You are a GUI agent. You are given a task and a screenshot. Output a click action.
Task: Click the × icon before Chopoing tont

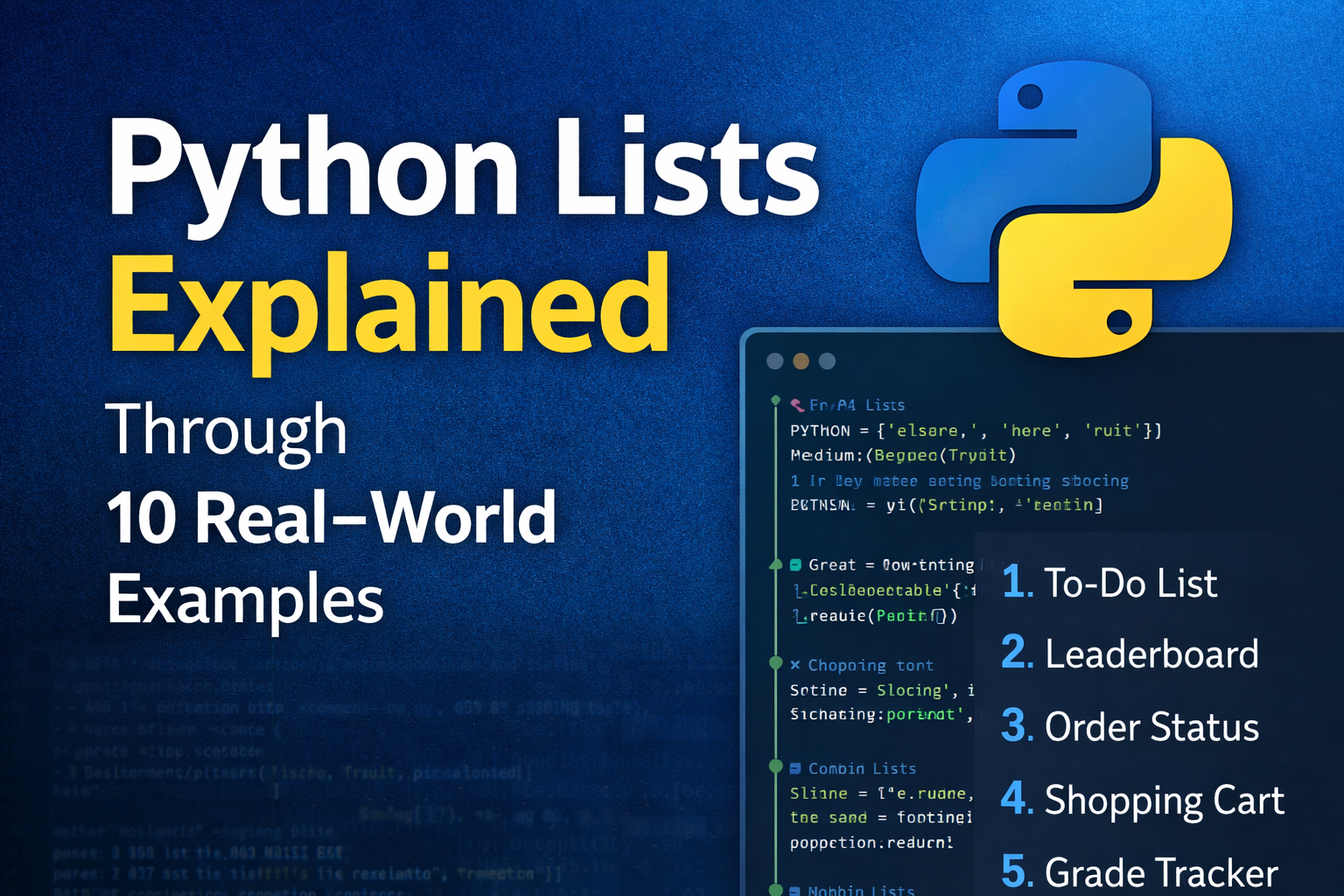click(x=794, y=665)
